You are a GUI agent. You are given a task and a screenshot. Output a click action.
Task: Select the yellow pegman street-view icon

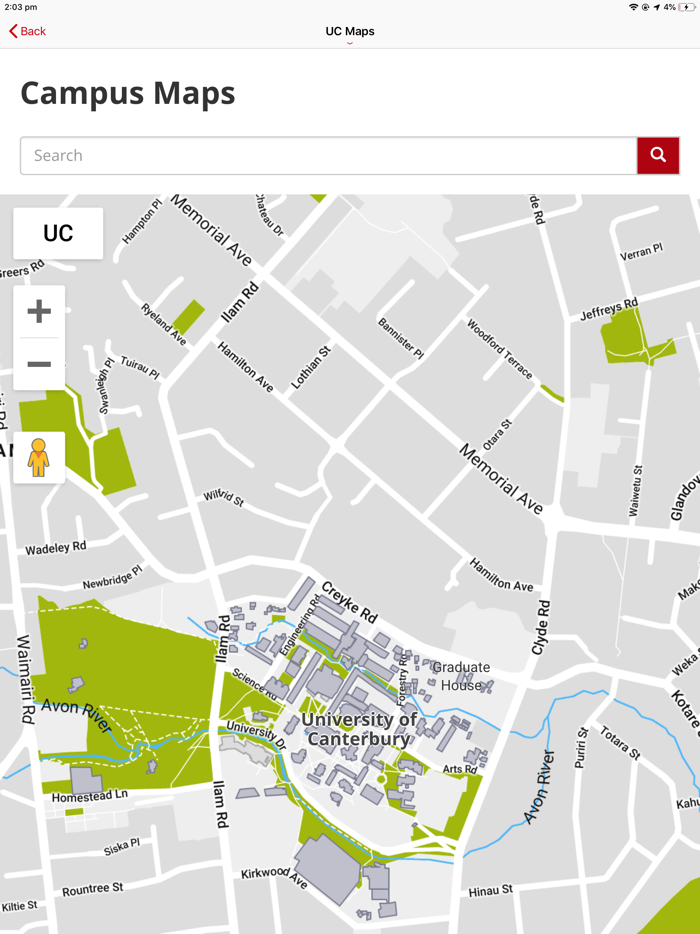coord(39,457)
